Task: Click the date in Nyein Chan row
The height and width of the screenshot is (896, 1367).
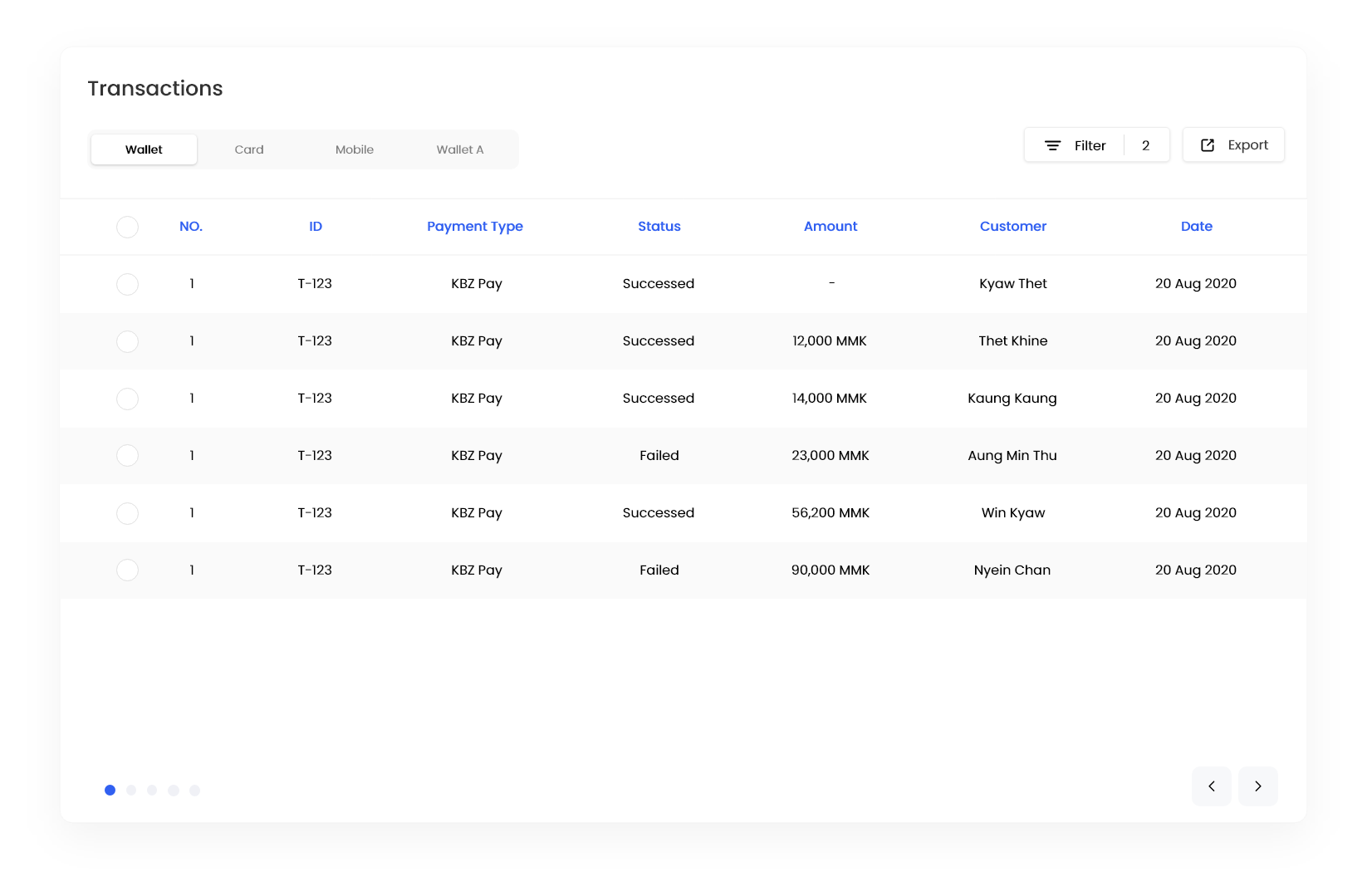Action: tap(1196, 570)
